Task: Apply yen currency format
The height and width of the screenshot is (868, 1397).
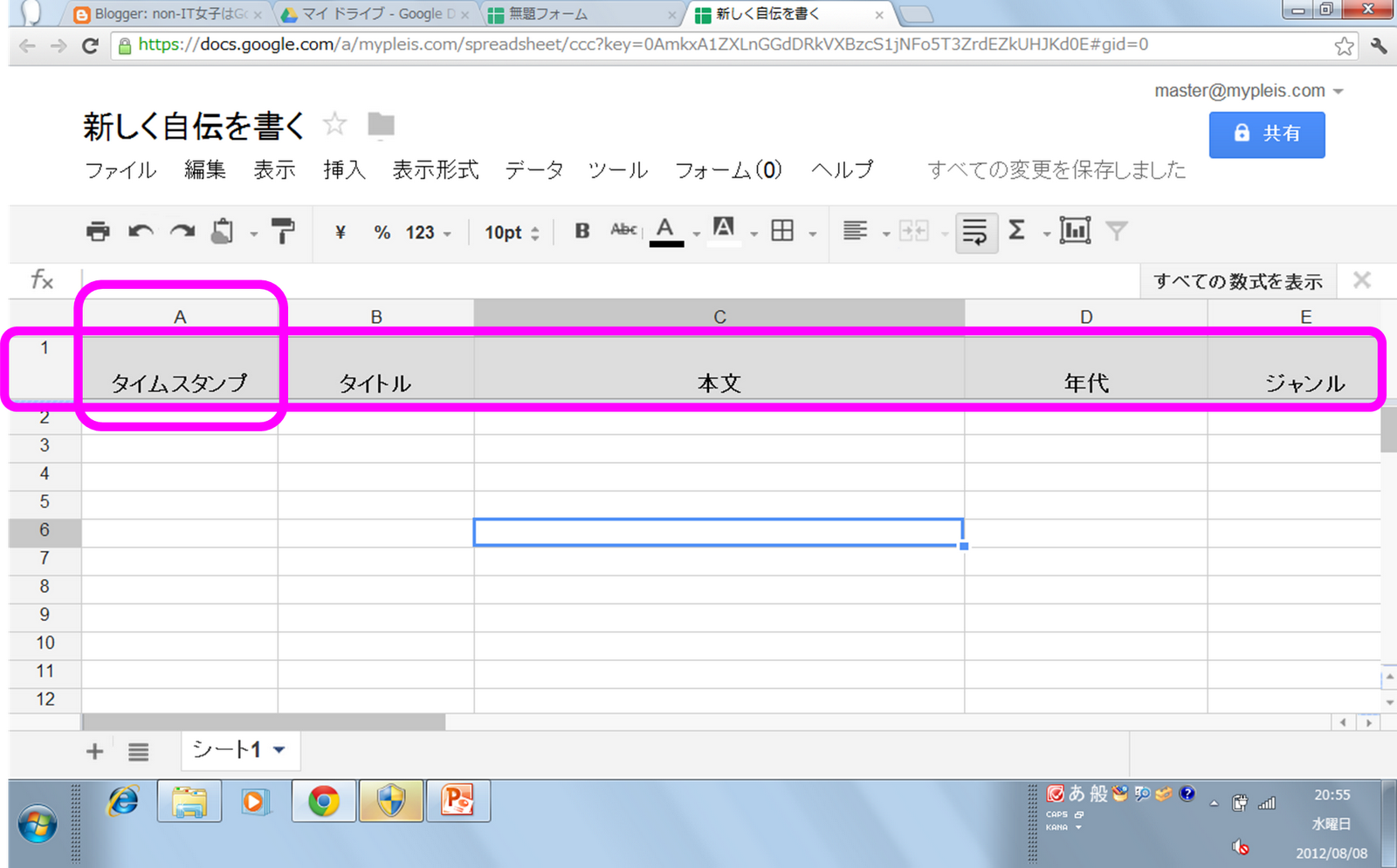Action: (341, 232)
